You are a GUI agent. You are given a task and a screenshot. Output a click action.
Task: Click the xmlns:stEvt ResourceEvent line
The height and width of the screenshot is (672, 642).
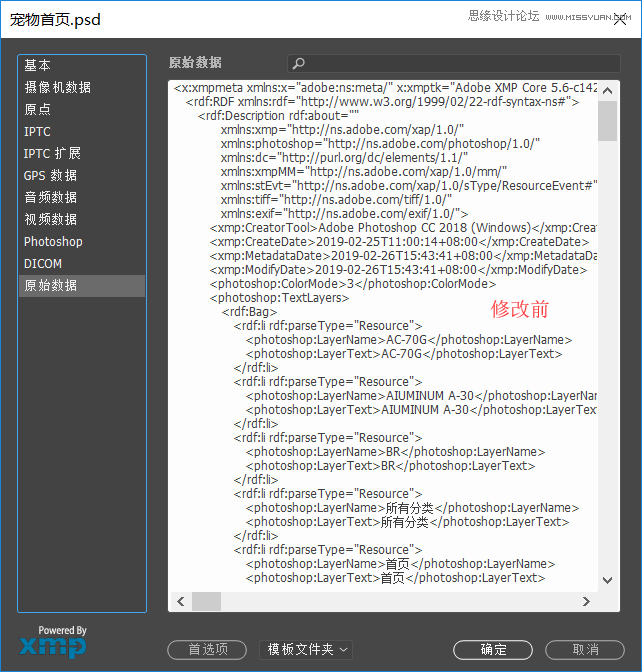click(409, 186)
